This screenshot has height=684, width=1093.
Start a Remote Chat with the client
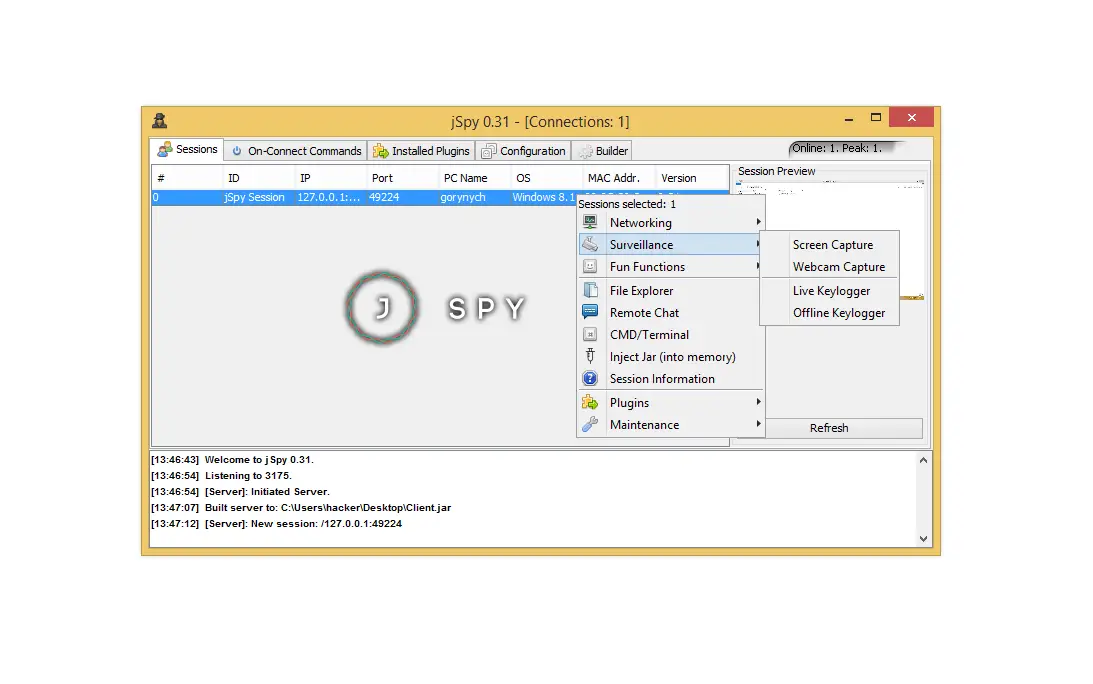[644, 312]
